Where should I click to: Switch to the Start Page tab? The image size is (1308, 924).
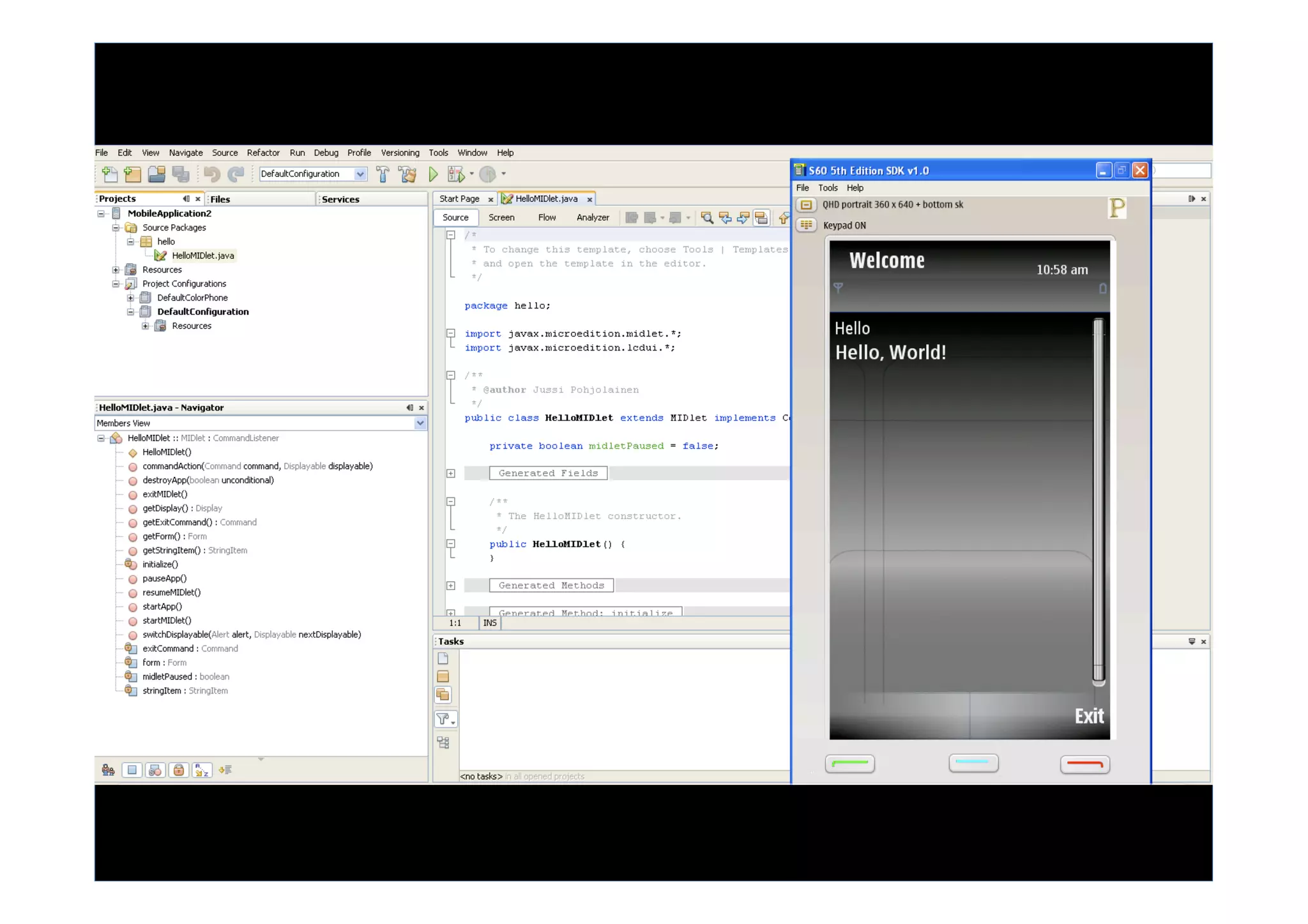pos(459,199)
